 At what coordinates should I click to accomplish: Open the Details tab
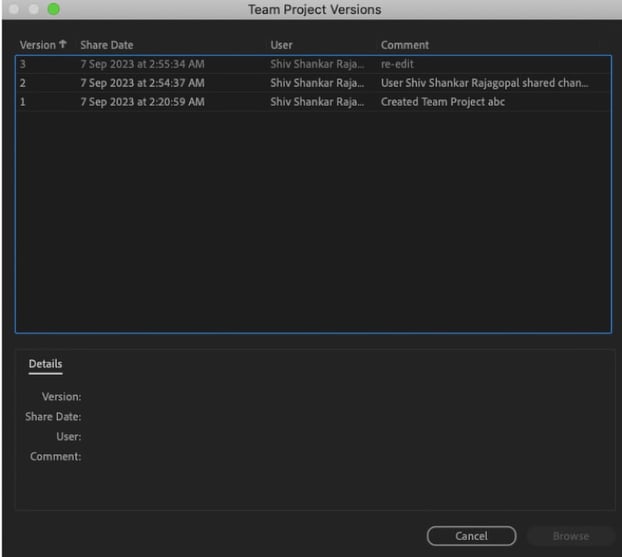click(x=45, y=364)
